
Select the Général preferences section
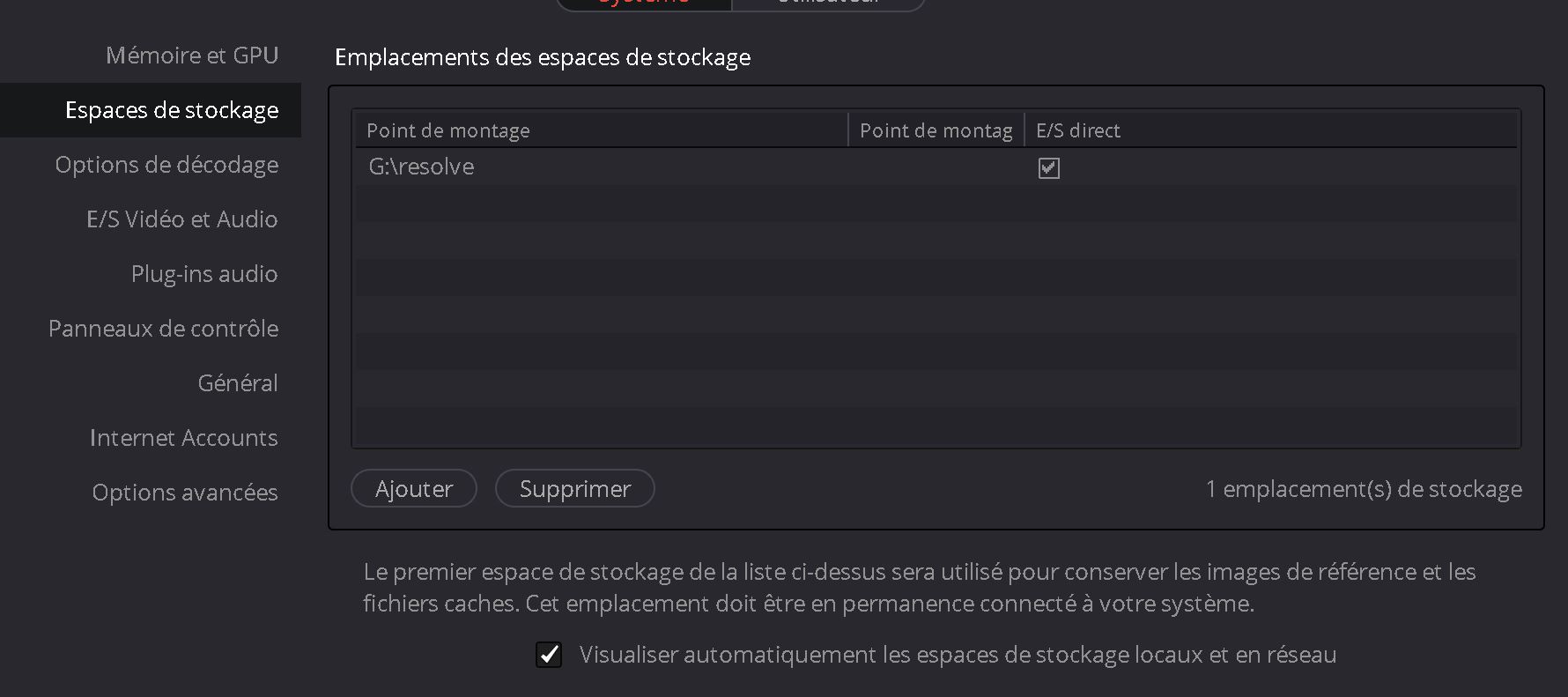click(x=238, y=383)
